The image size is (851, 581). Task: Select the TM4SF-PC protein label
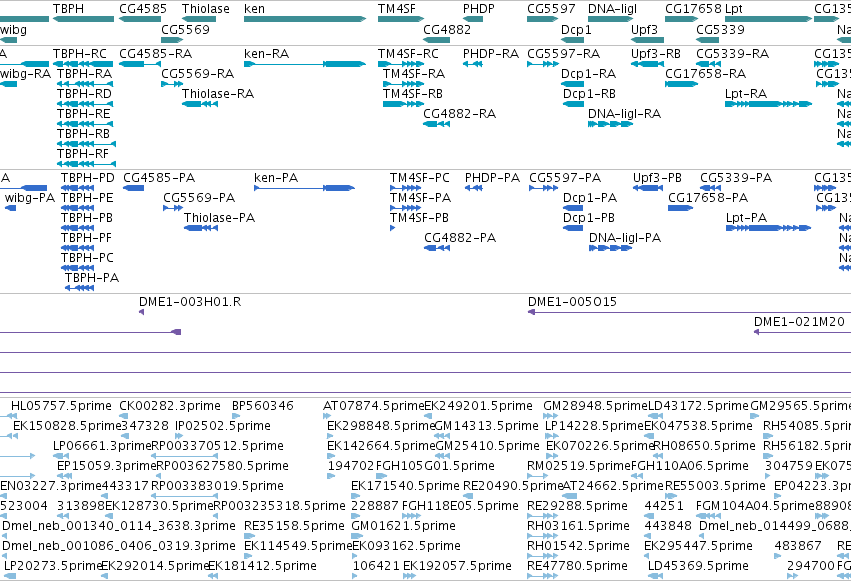(x=420, y=178)
